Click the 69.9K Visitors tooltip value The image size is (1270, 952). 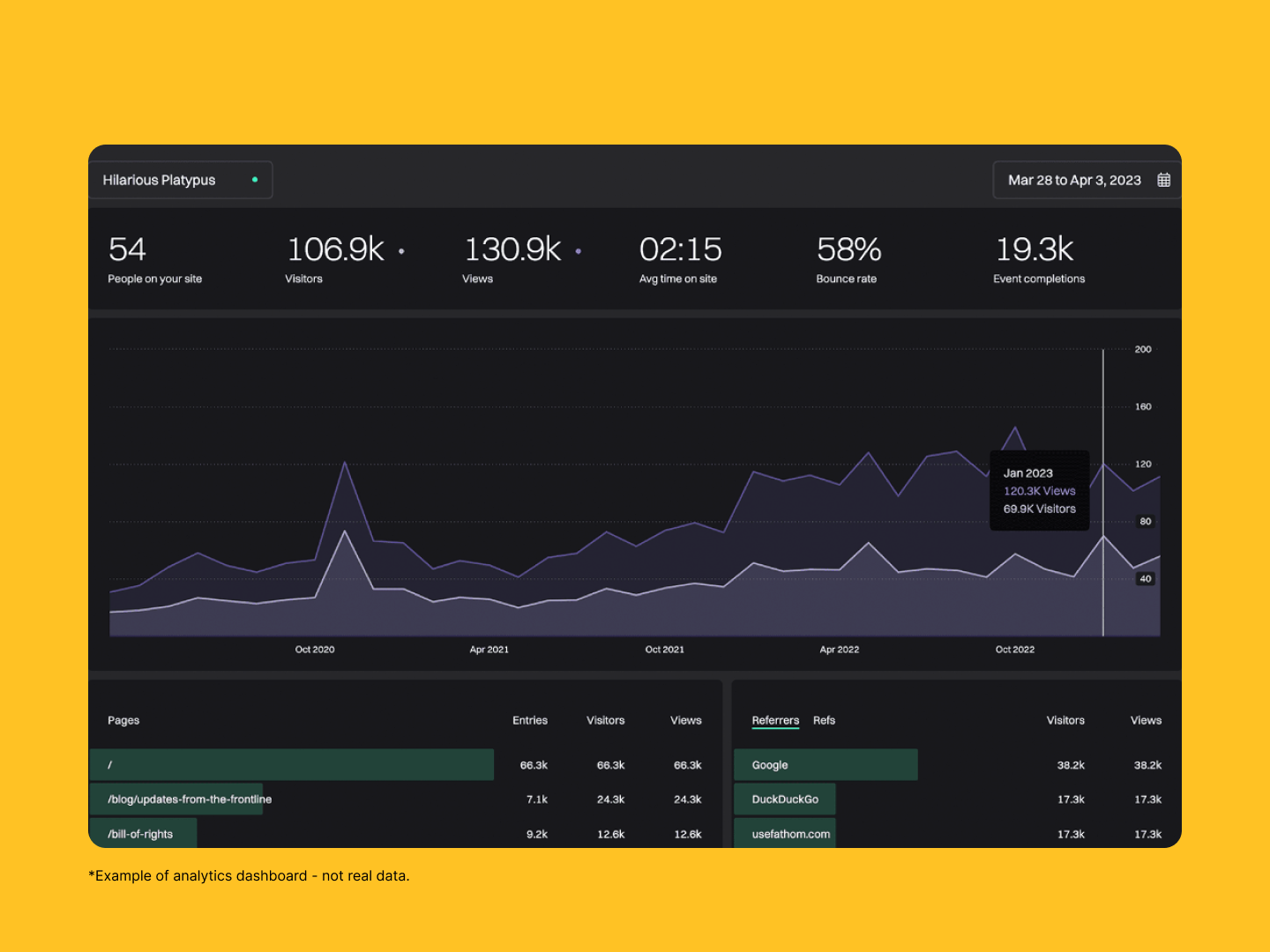(x=1040, y=509)
